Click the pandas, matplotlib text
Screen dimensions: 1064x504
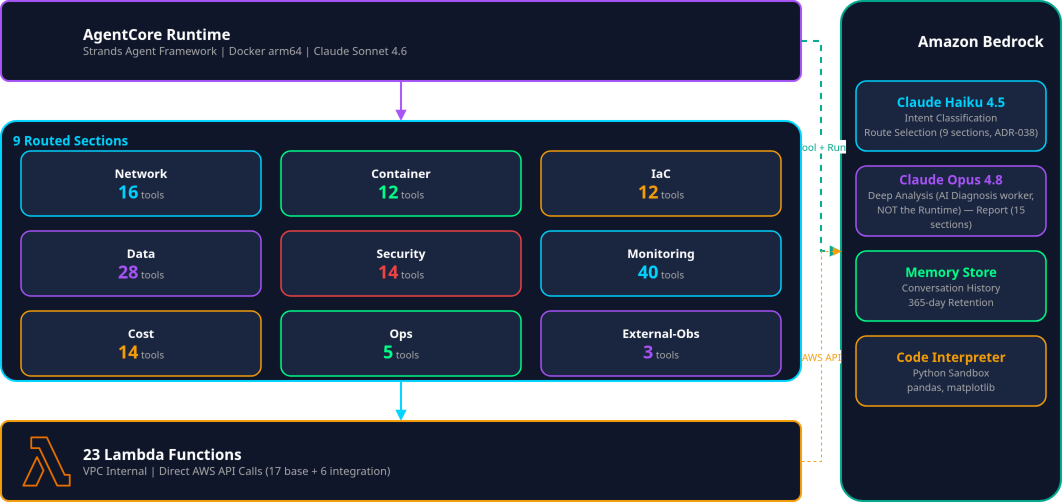(951, 387)
